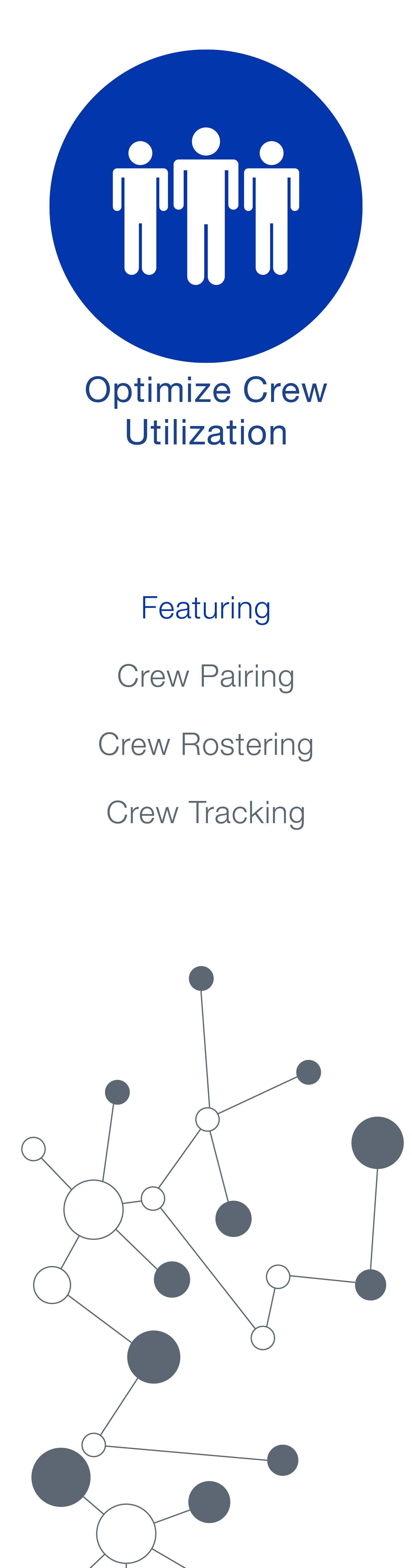This screenshot has height=1568, width=412.
Task: Select hollow node linked below the topmost dark node
Action: 207,1119
